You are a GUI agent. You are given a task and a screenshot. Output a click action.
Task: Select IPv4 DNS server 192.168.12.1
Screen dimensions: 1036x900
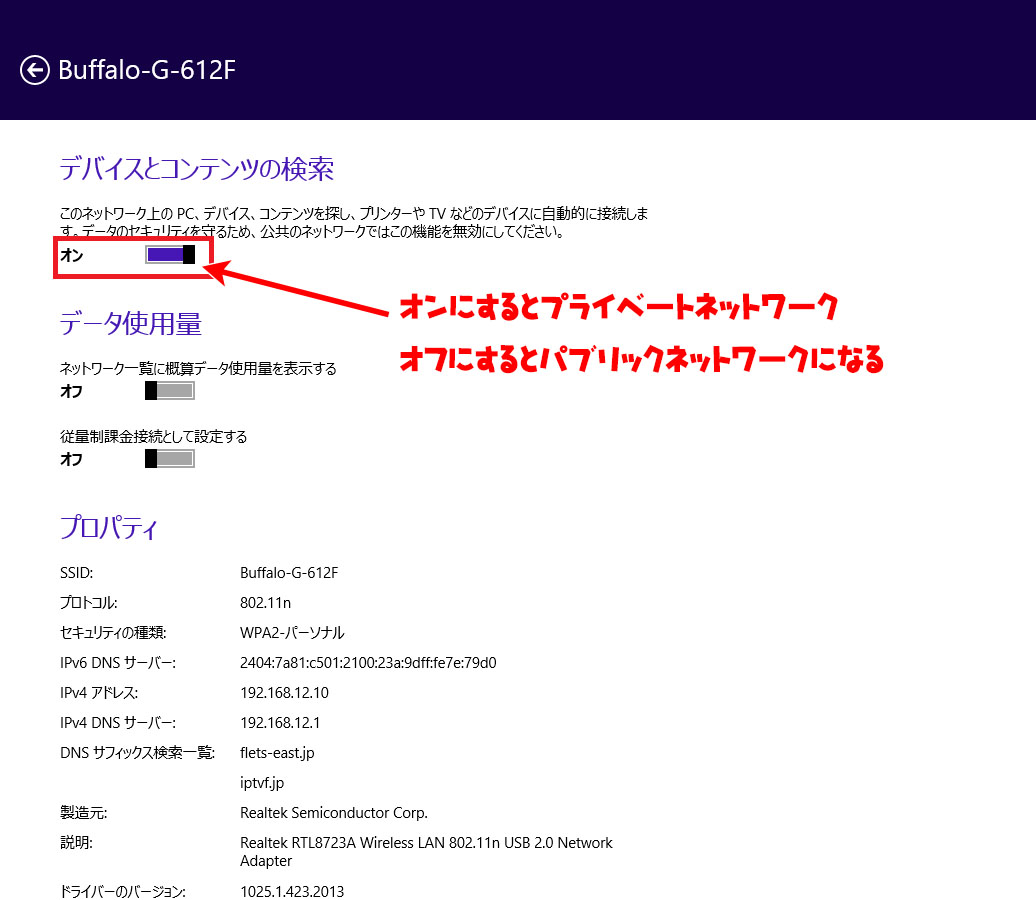coord(280,723)
